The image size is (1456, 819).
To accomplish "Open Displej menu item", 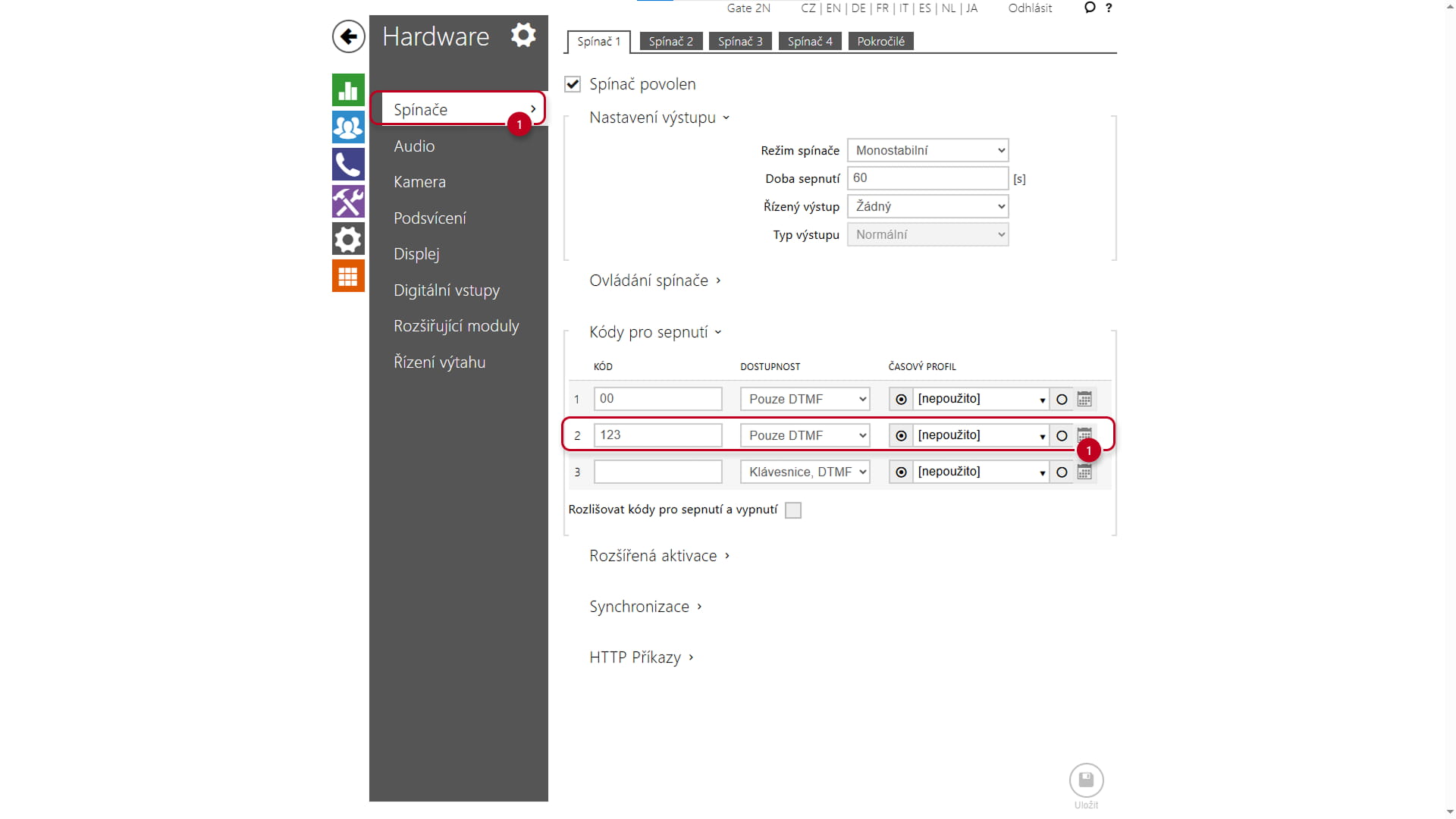I will coord(416,254).
